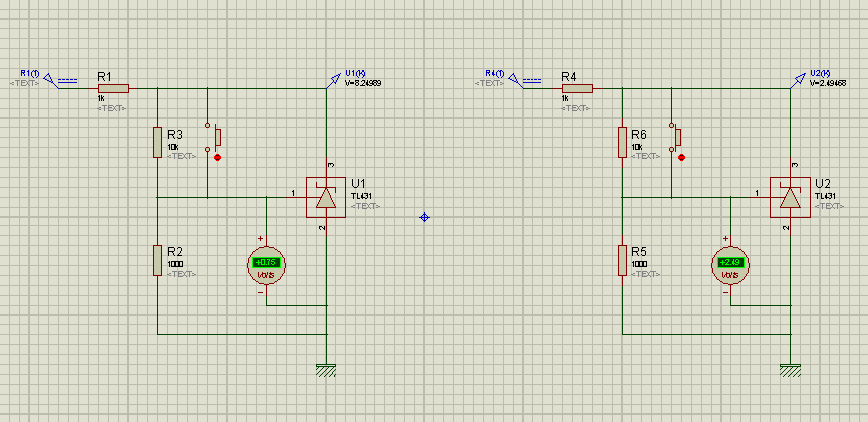
Task: Click the '1000' value under R5
Action: point(639,265)
